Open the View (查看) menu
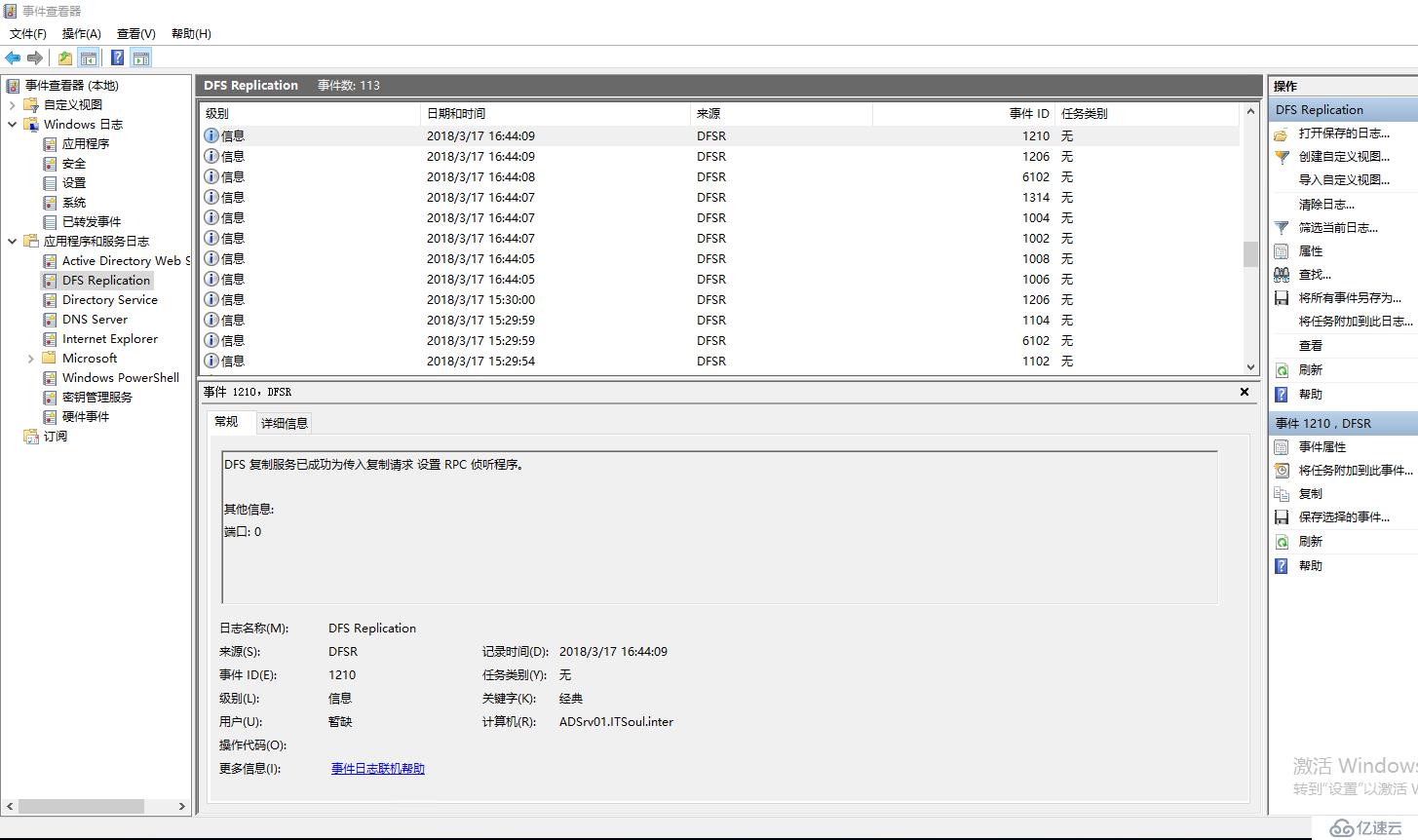Screen dimensions: 1418x840 [136, 34]
